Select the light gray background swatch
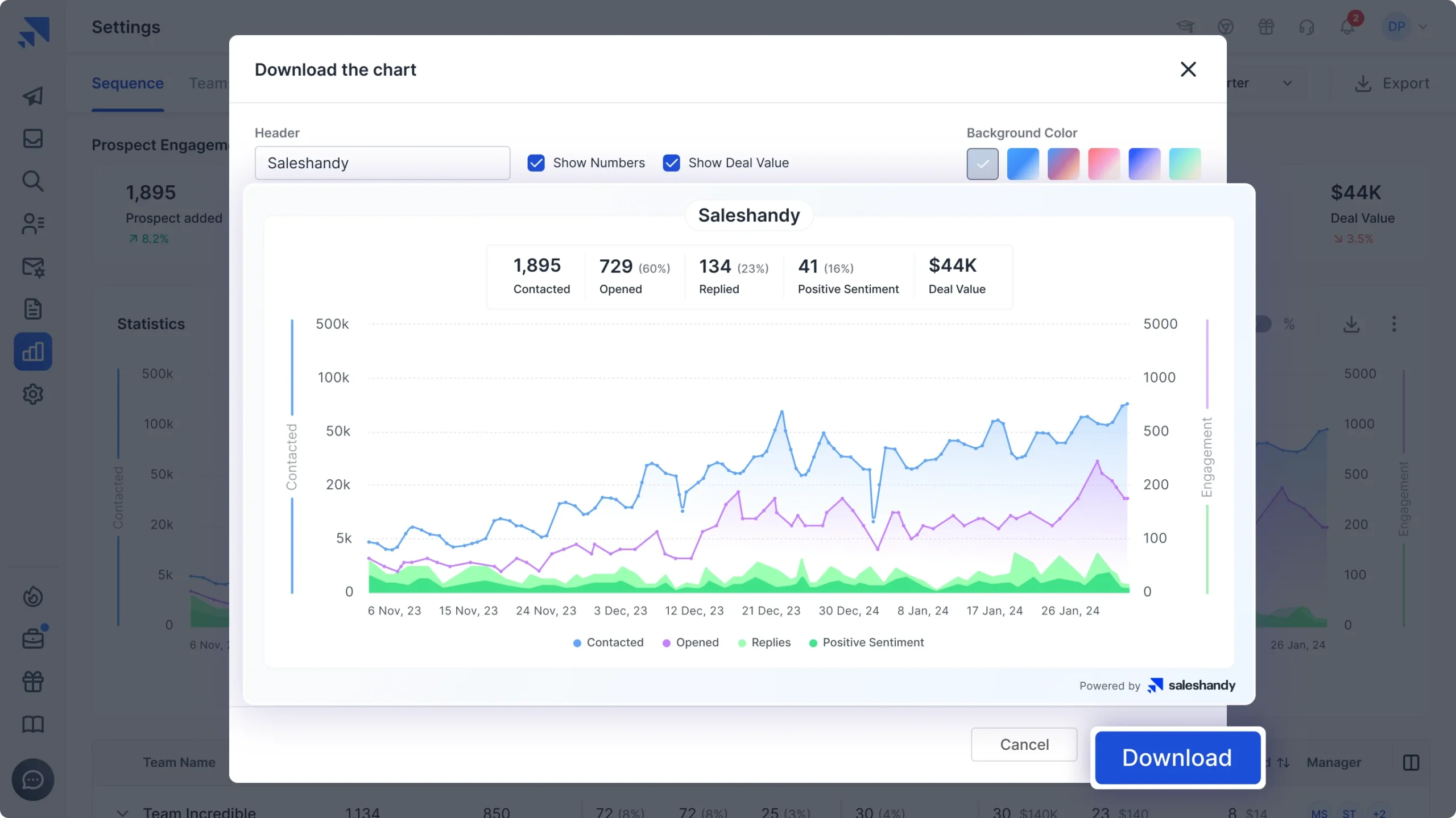Viewport: 1456px width, 818px height. click(x=982, y=164)
